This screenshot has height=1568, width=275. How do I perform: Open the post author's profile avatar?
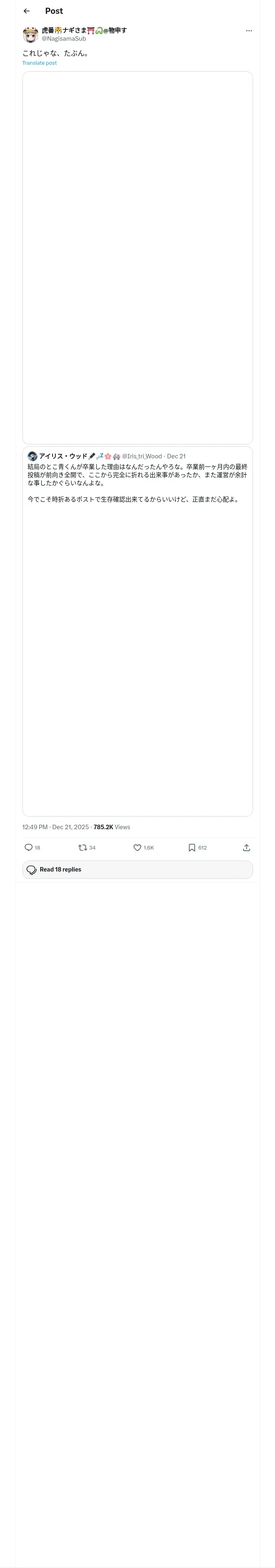coord(31,34)
